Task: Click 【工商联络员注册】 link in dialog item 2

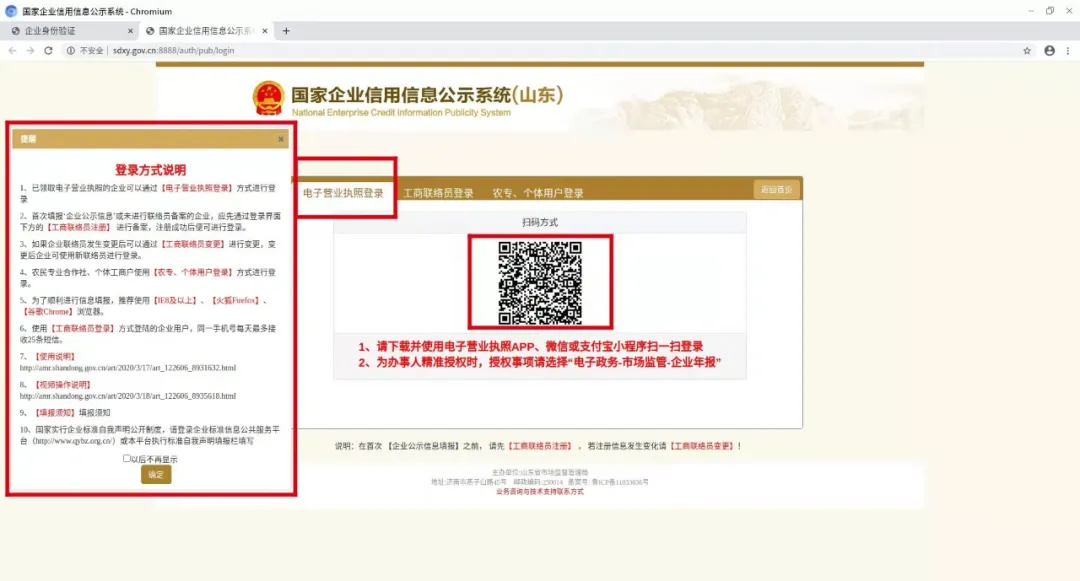Action: pyautogui.click(x=78, y=227)
